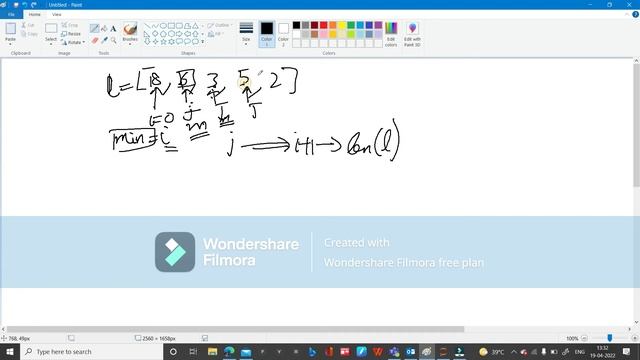The width and height of the screenshot is (640, 360).
Task: Expand the shapes gallery more arrow
Action: click(x=202, y=42)
